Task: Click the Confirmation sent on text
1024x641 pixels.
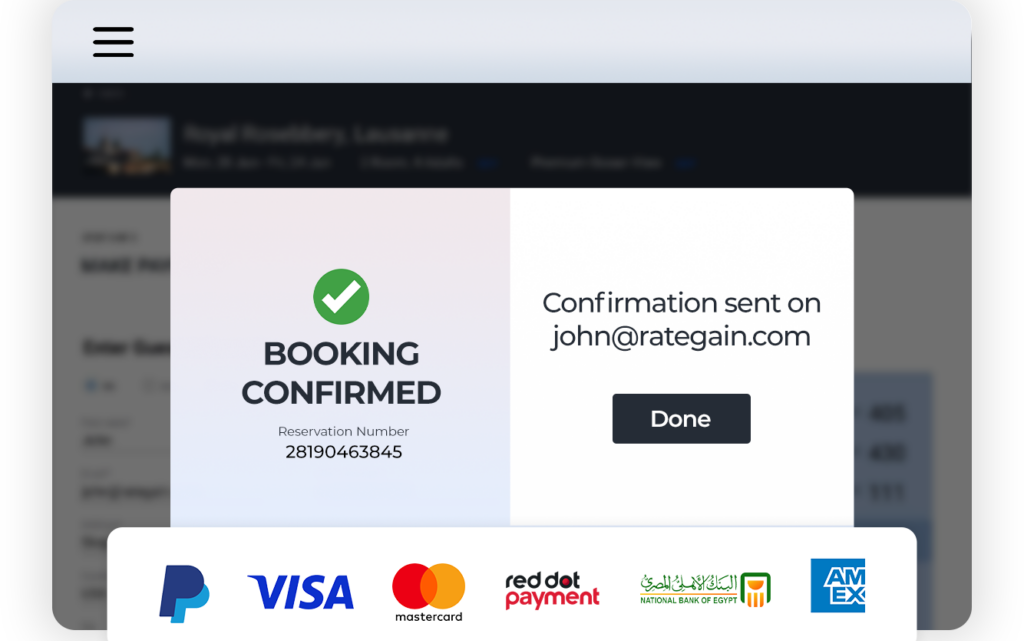Action: point(681,303)
